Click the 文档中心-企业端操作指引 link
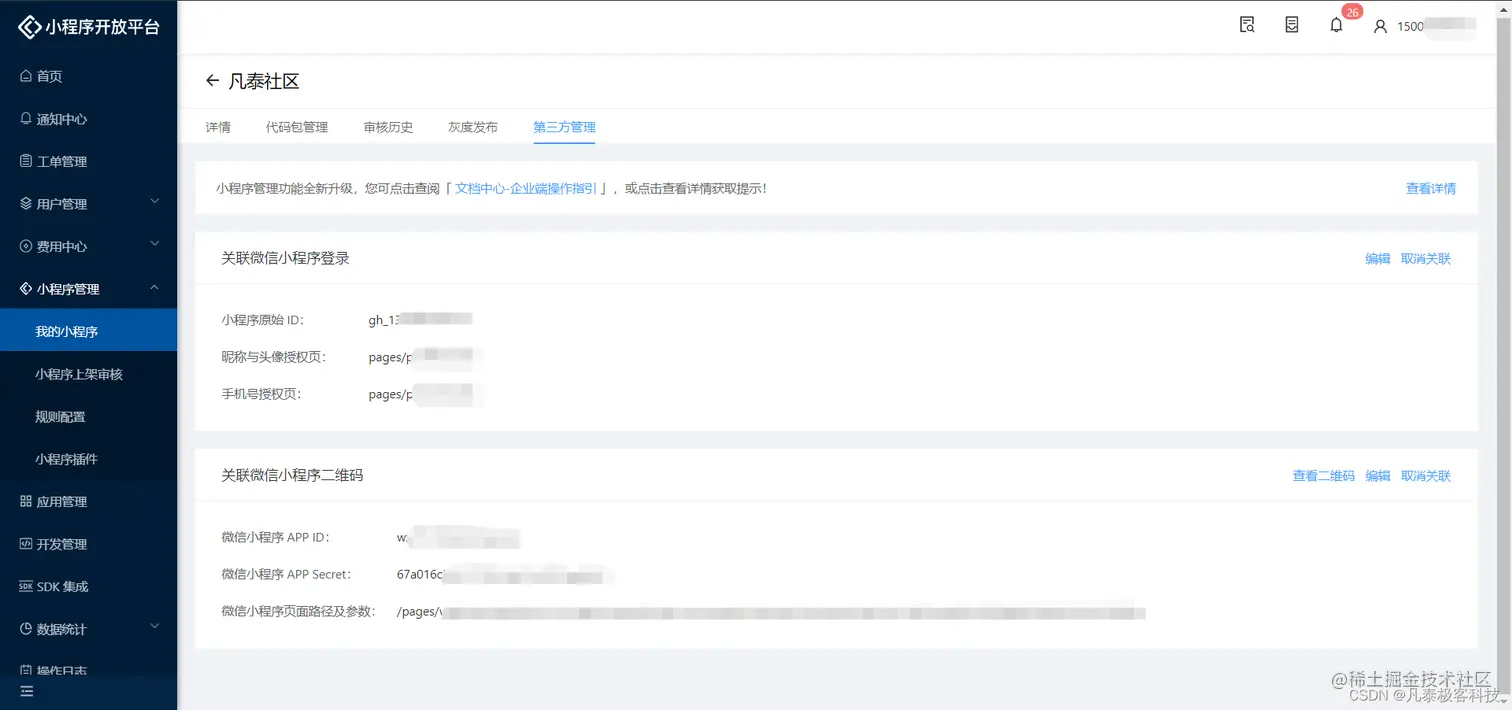Screen dimensions: 1512x710 point(526,188)
